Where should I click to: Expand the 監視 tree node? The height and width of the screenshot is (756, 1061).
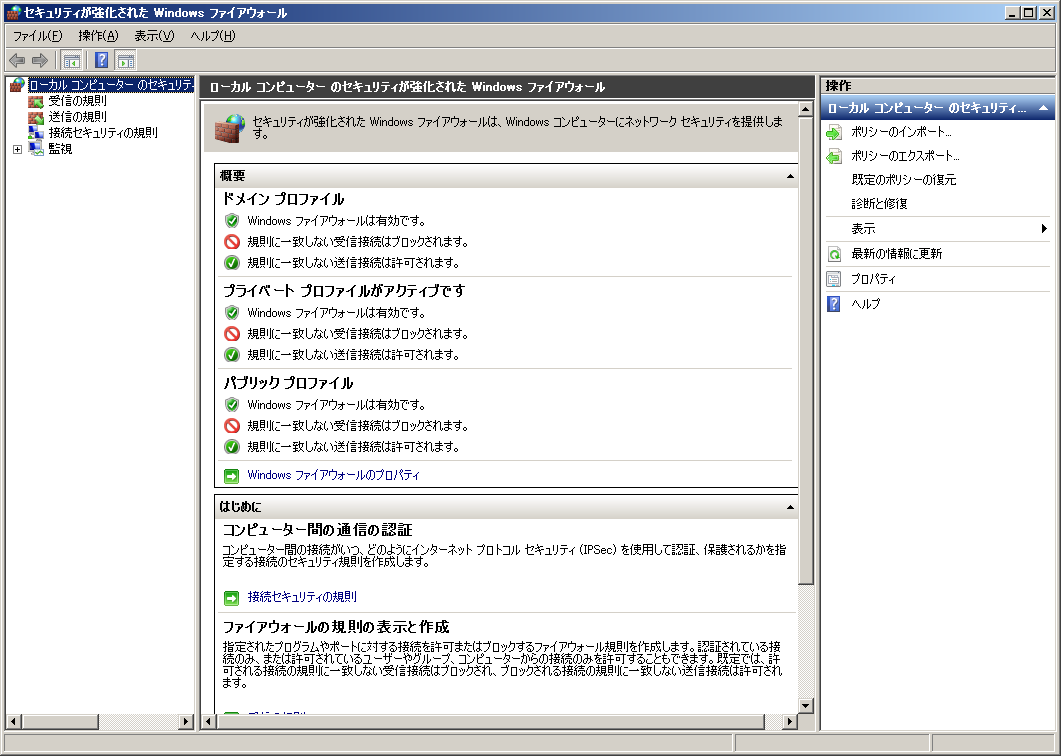coord(18,150)
